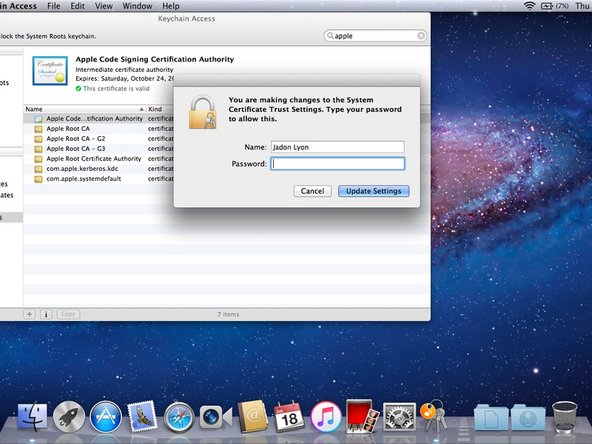Open the View menu
This screenshot has height=444, width=592.
click(x=104, y=6)
